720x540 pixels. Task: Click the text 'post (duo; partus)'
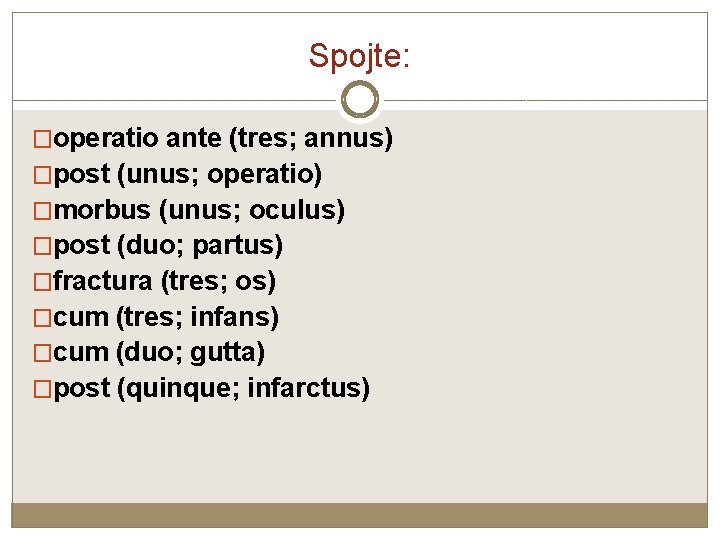click(x=168, y=246)
